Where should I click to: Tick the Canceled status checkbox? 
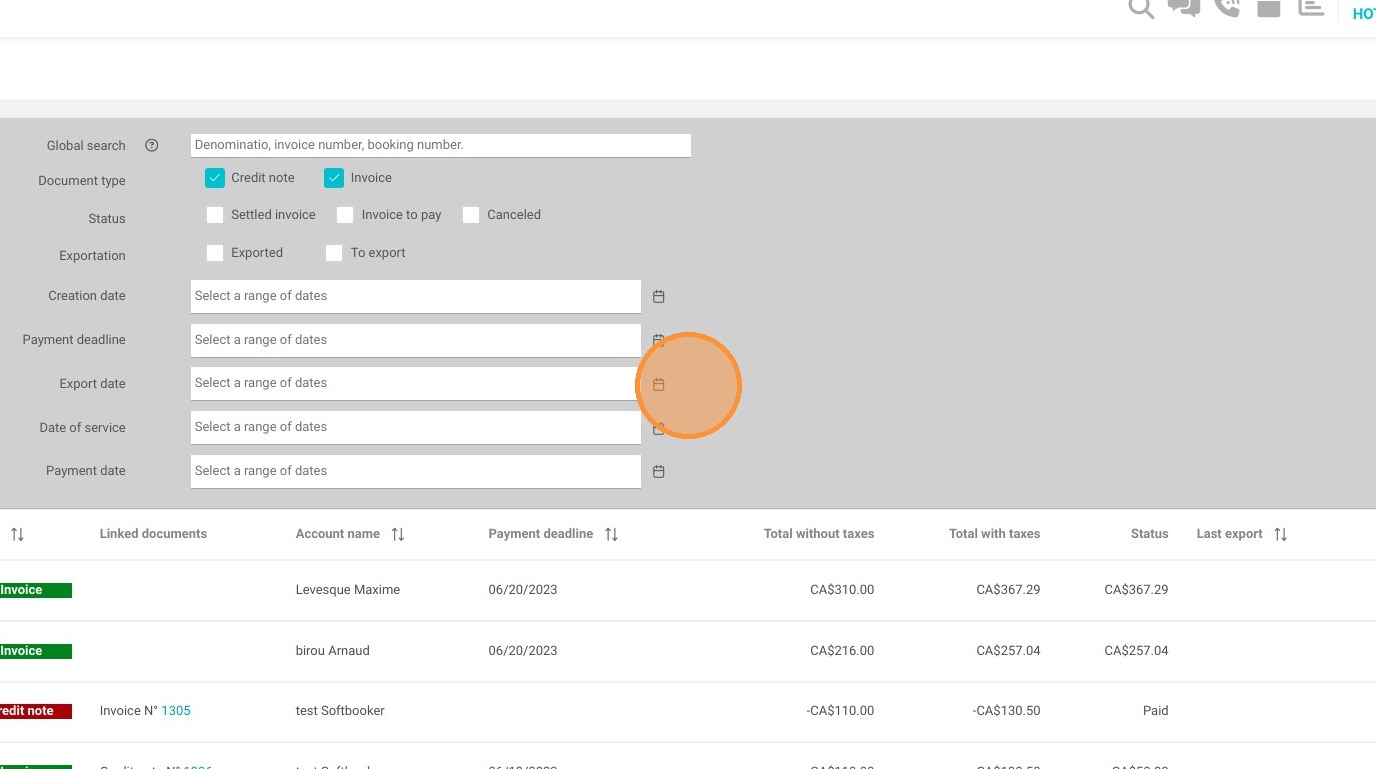coord(471,215)
